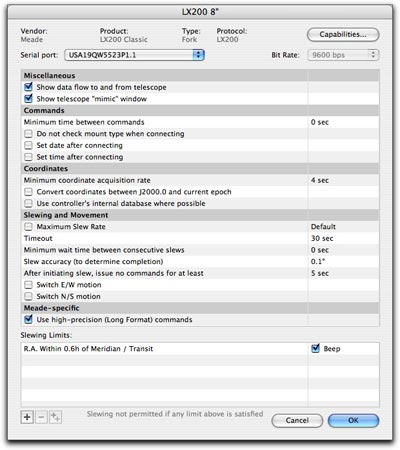Click the Slew accuracy (to determine completion) label
The image size is (400, 450).
pos(93,262)
